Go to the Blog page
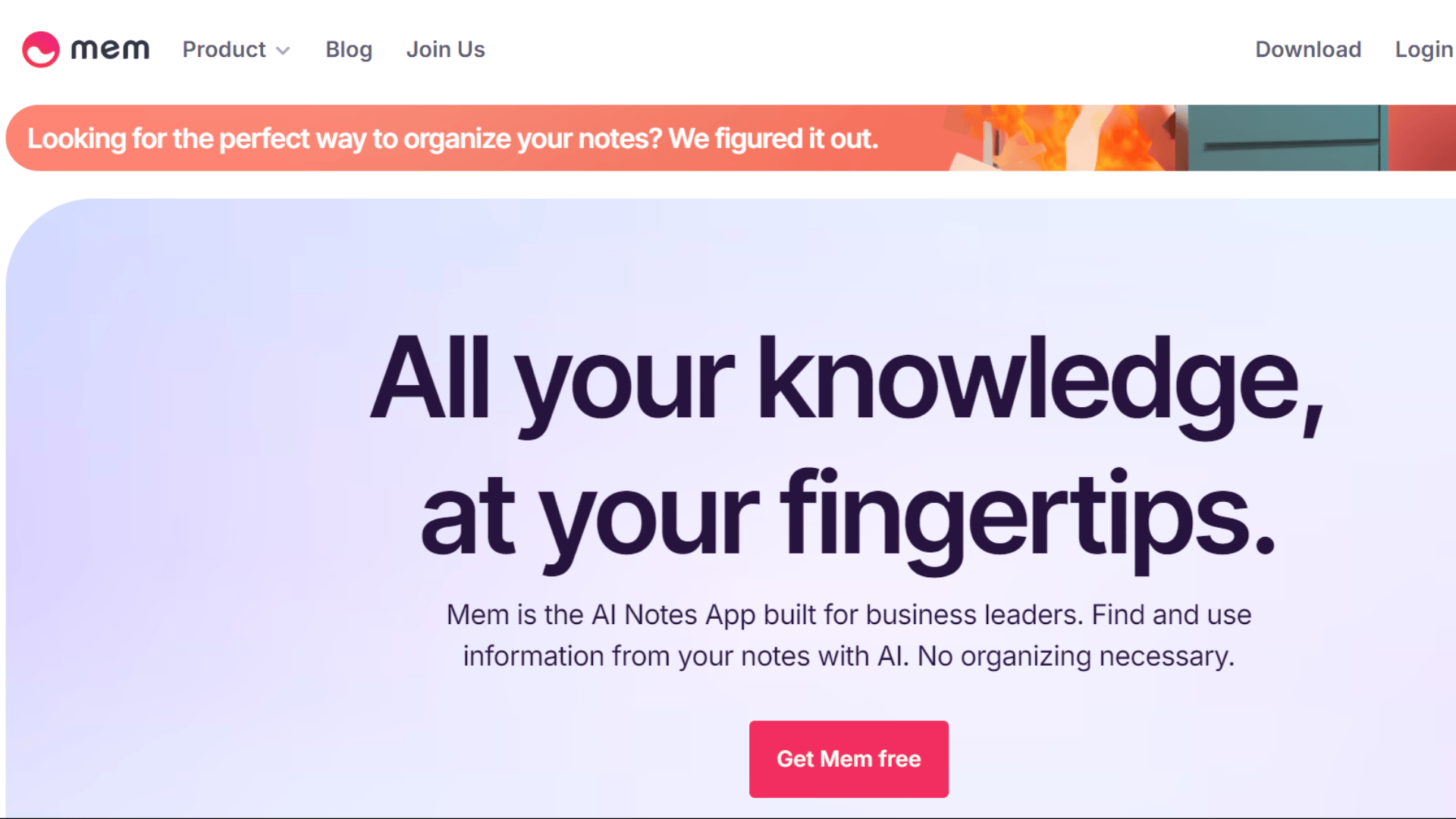The width and height of the screenshot is (1456, 819). click(349, 49)
